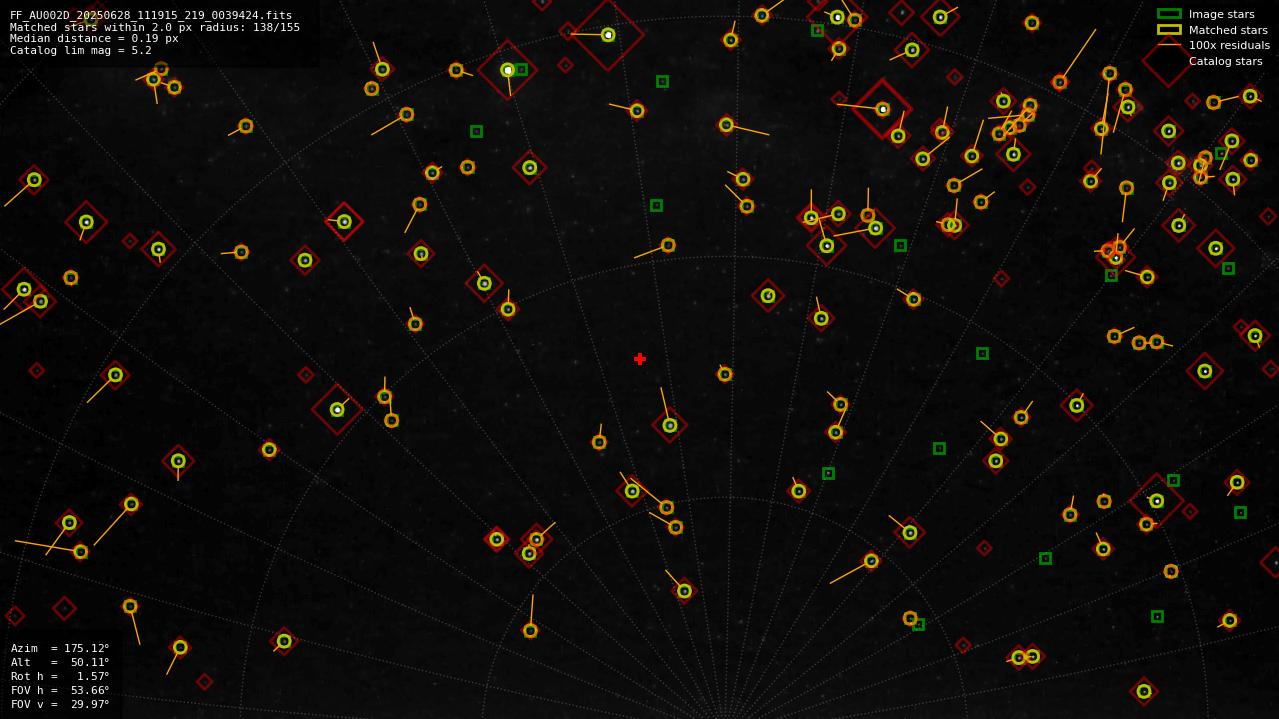Click the orange 100x residuals legend line
The image size is (1279, 719).
point(1169,45)
